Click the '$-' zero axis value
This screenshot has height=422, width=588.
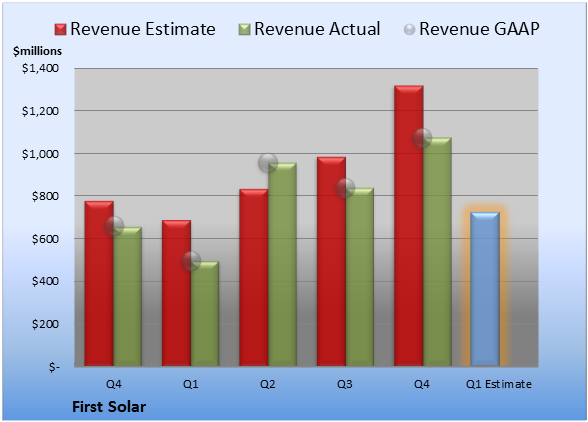click(54, 367)
